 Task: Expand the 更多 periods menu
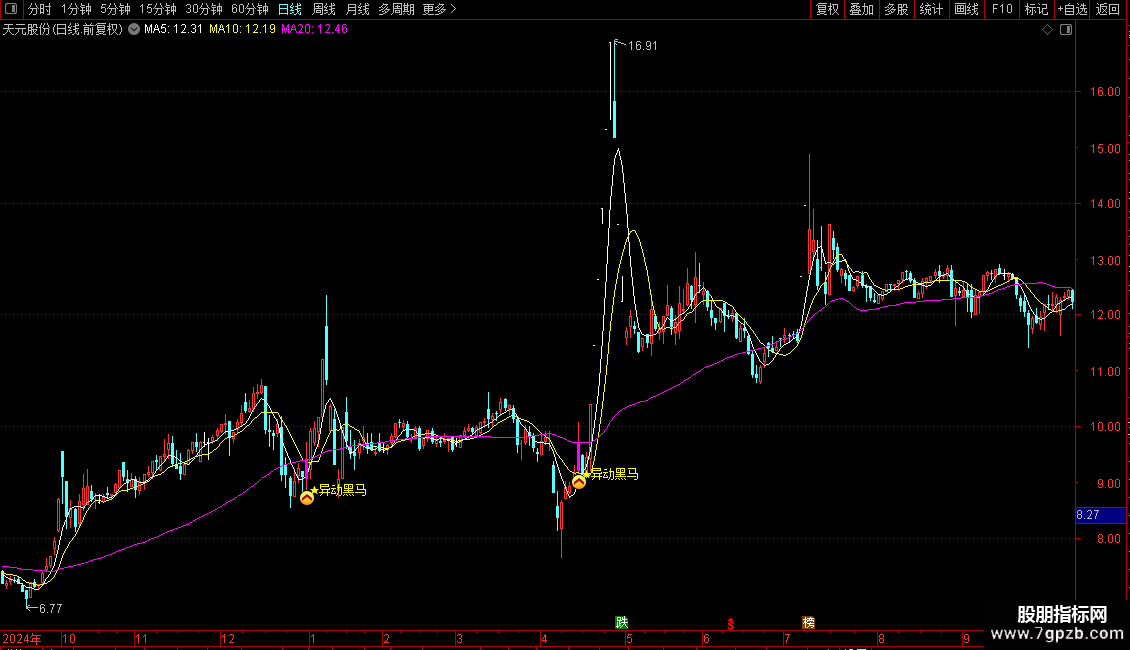coord(440,9)
